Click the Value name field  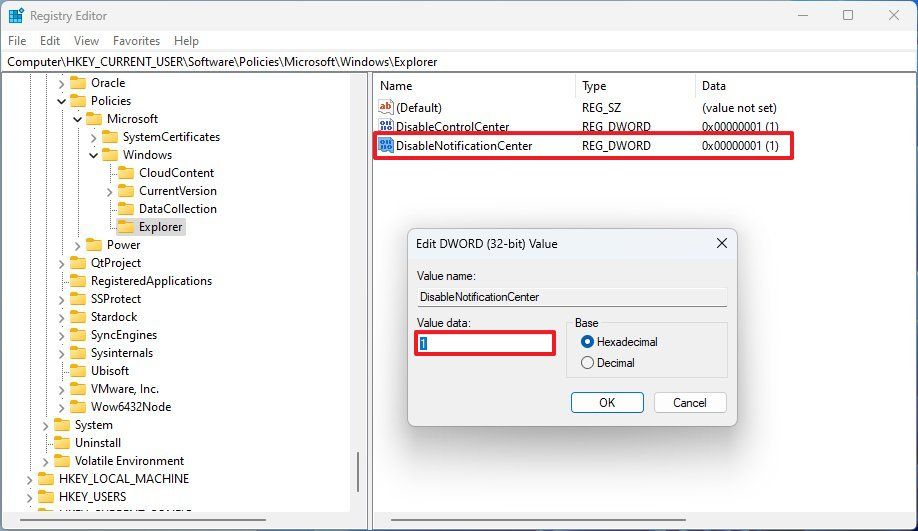571,297
